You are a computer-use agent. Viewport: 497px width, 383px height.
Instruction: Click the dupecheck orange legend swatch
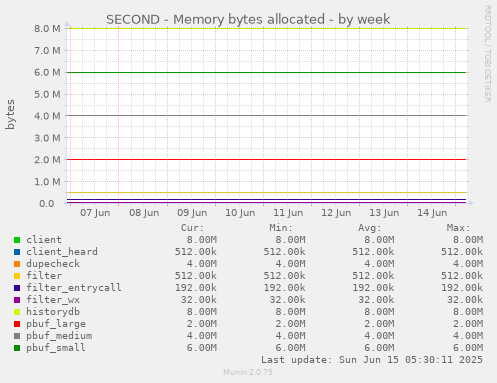(17, 264)
